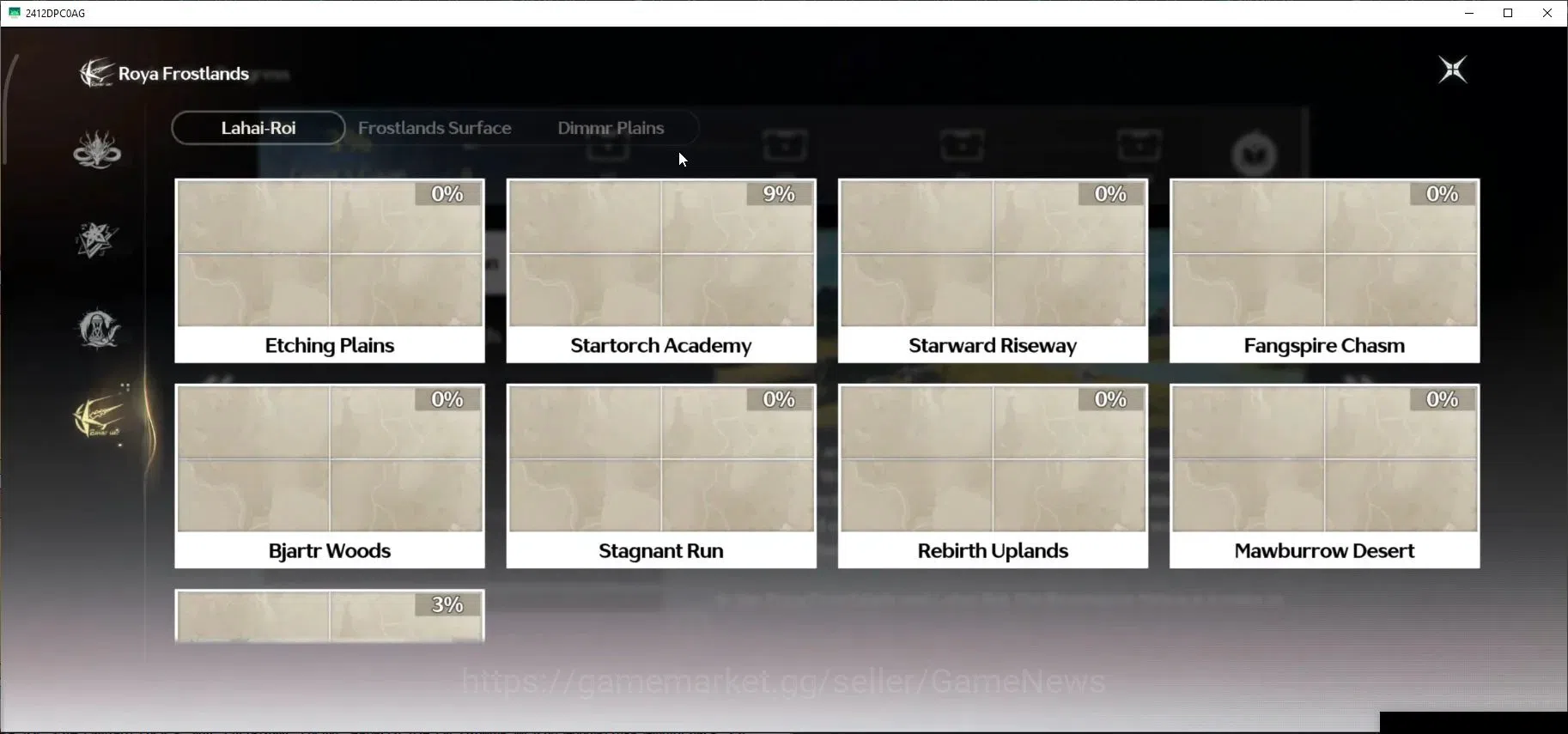Open the Startorch Academy map card
Image resolution: width=1568 pixels, height=734 pixels.
coord(661,270)
